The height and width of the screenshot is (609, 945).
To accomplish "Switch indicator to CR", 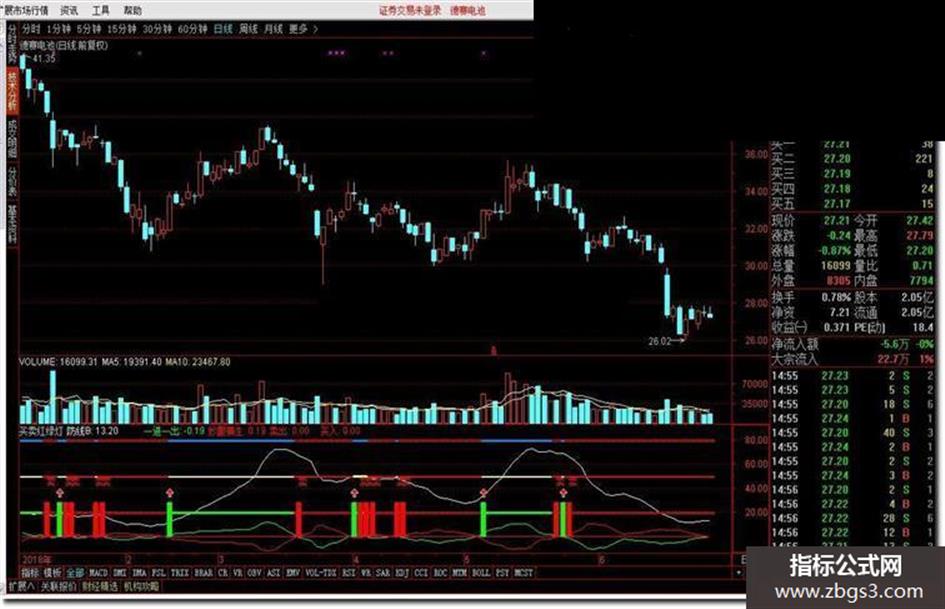I will tap(223, 573).
